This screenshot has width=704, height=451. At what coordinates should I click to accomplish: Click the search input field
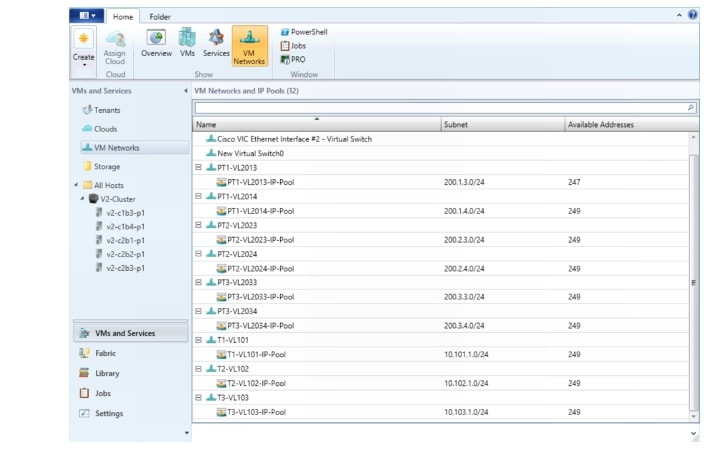click(x=438, y=107)
